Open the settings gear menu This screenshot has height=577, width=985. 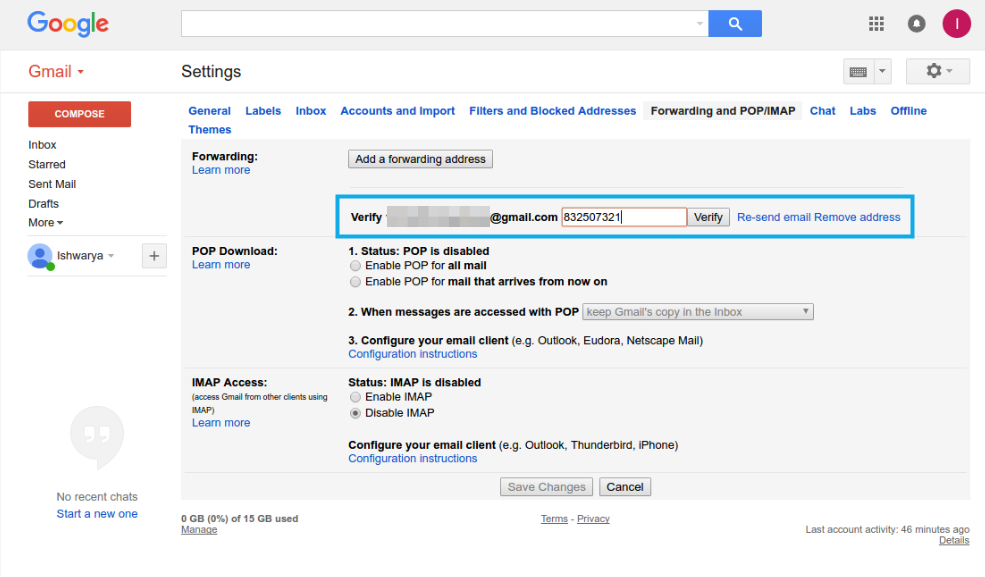tap(938, 71)
